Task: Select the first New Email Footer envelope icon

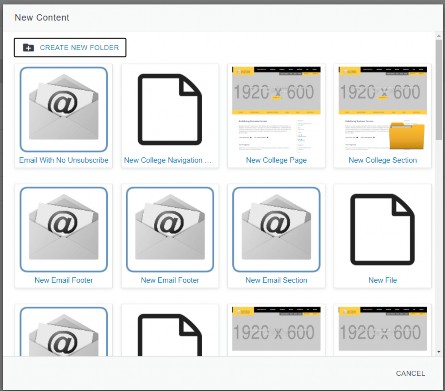Action: tap(64, 229)
